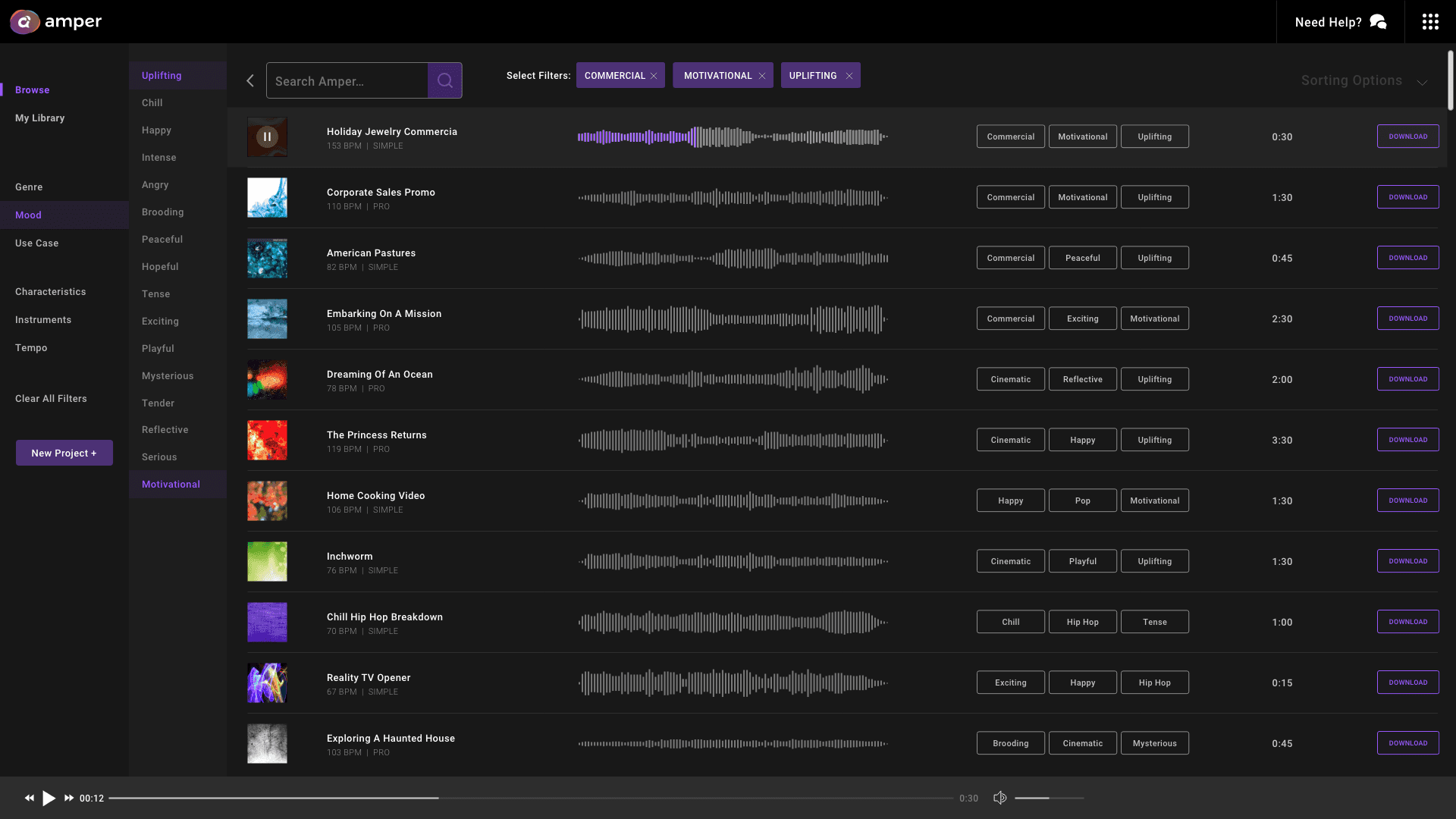1456x819 pixels.
Task: Go back using the left chevron arrow
Action: tap(250, 80)
